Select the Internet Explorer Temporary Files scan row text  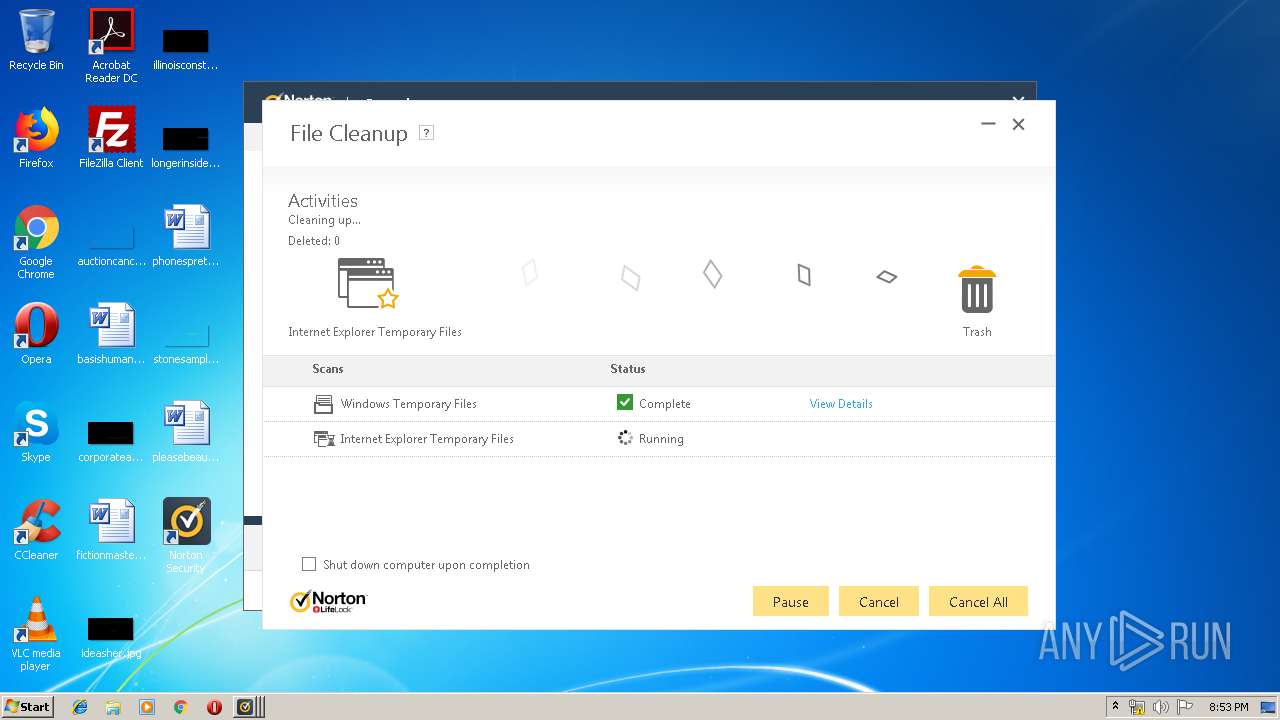[x=427, y=439]
